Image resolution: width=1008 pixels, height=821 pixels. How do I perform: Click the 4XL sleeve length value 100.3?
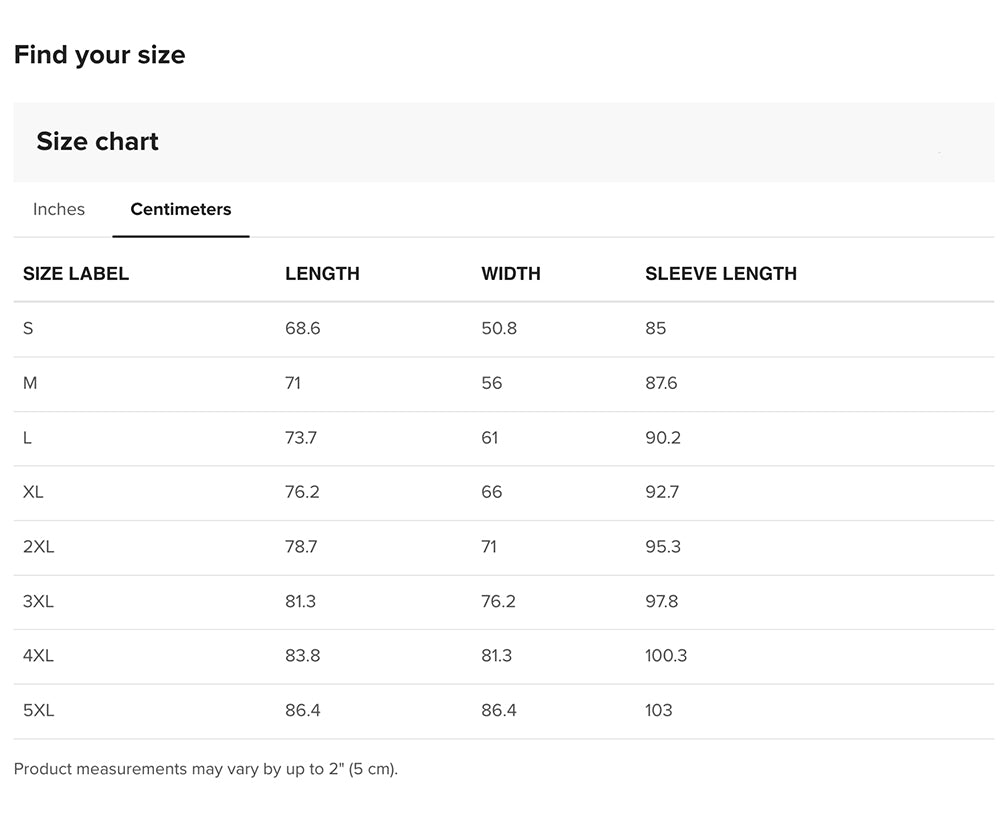click(666, 656)
